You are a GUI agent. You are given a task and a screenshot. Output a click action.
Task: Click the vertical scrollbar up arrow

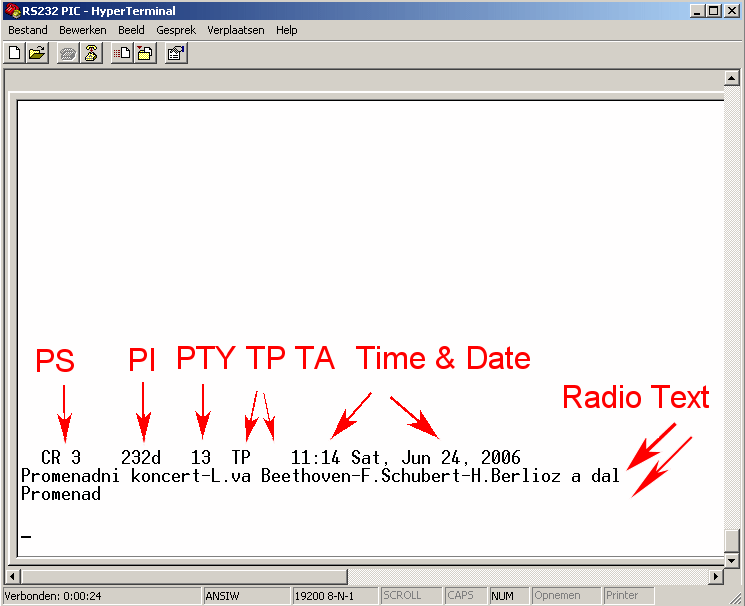732,79
